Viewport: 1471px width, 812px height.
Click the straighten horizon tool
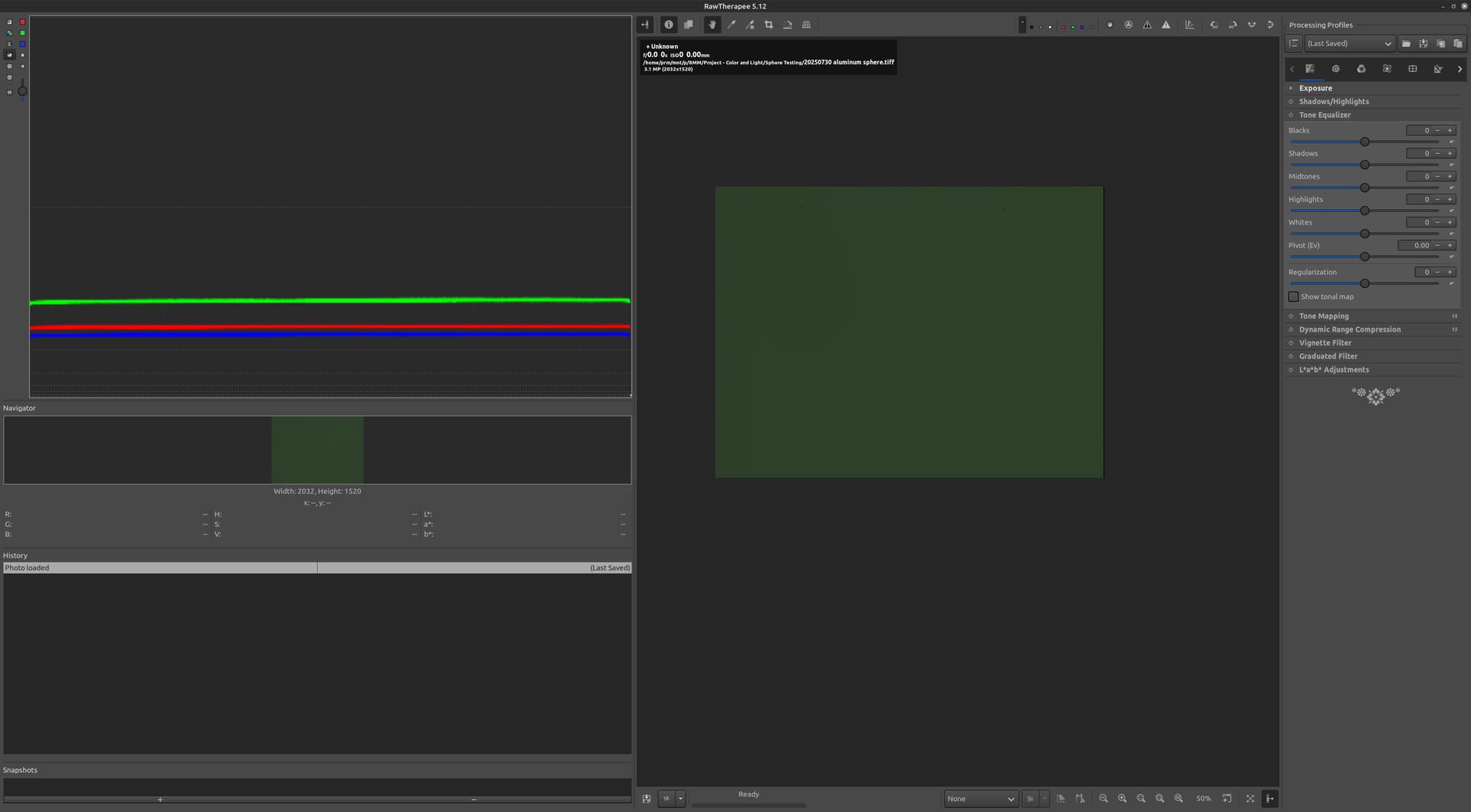pyautogui.click(x=788, y=25)
